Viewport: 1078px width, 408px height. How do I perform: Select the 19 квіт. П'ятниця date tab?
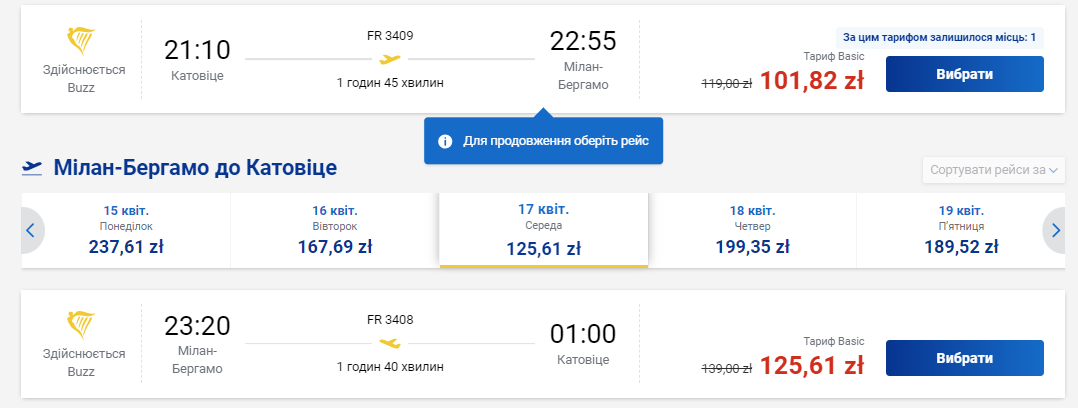click(x=961, y=230)
